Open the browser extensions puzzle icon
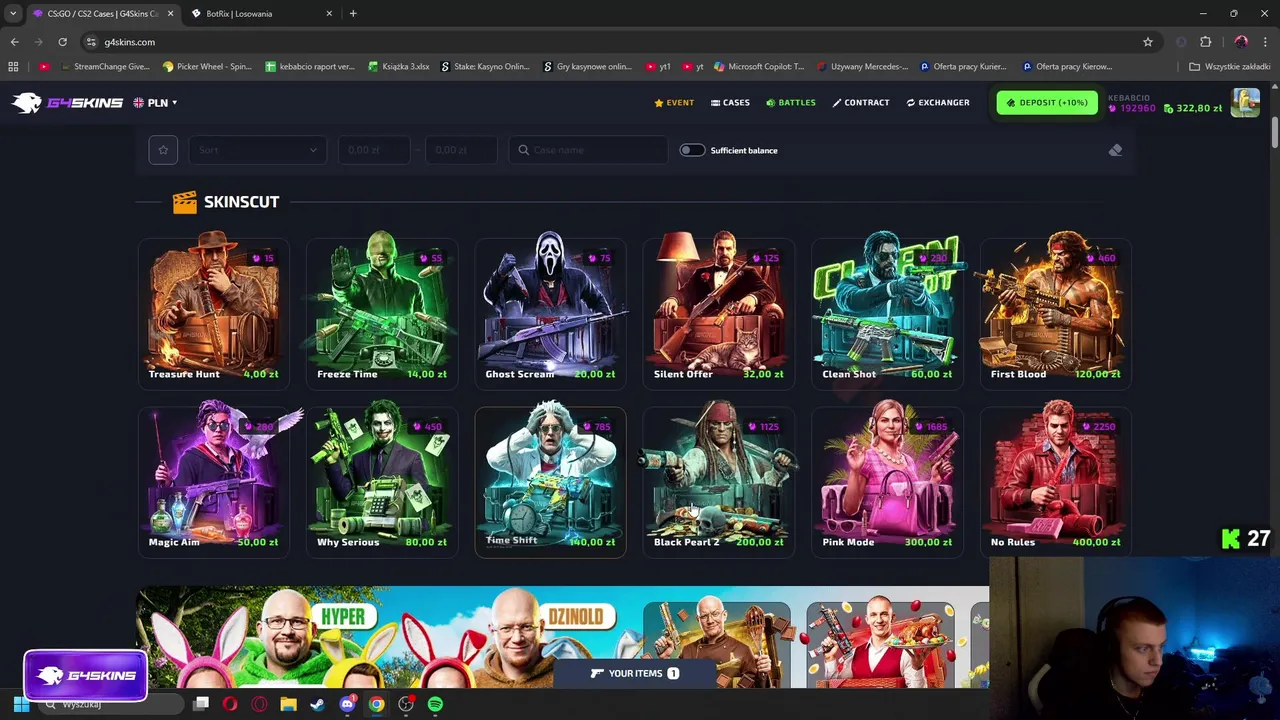The image size is (1280, 720). click(x=1205, y=42)
